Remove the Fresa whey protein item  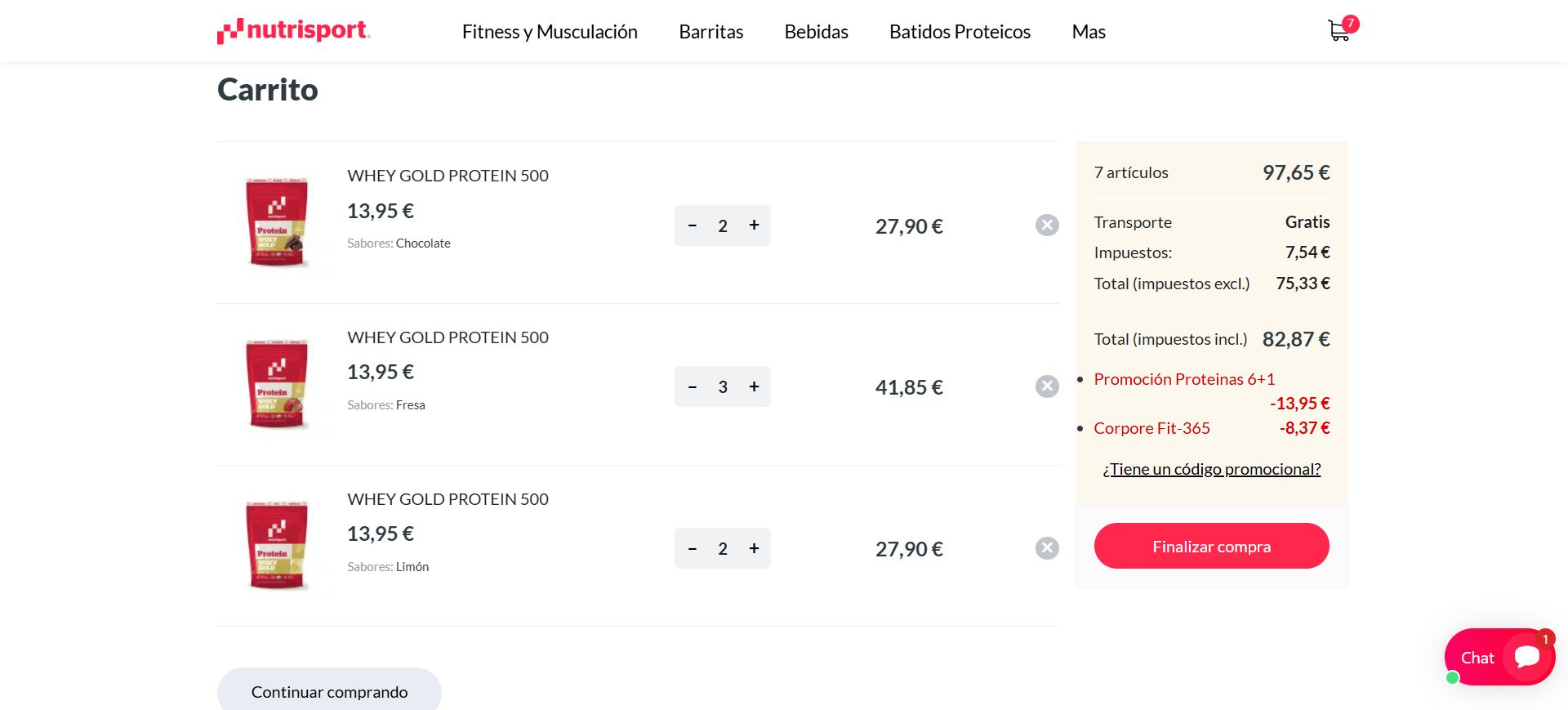click(x=1047, y=386)
